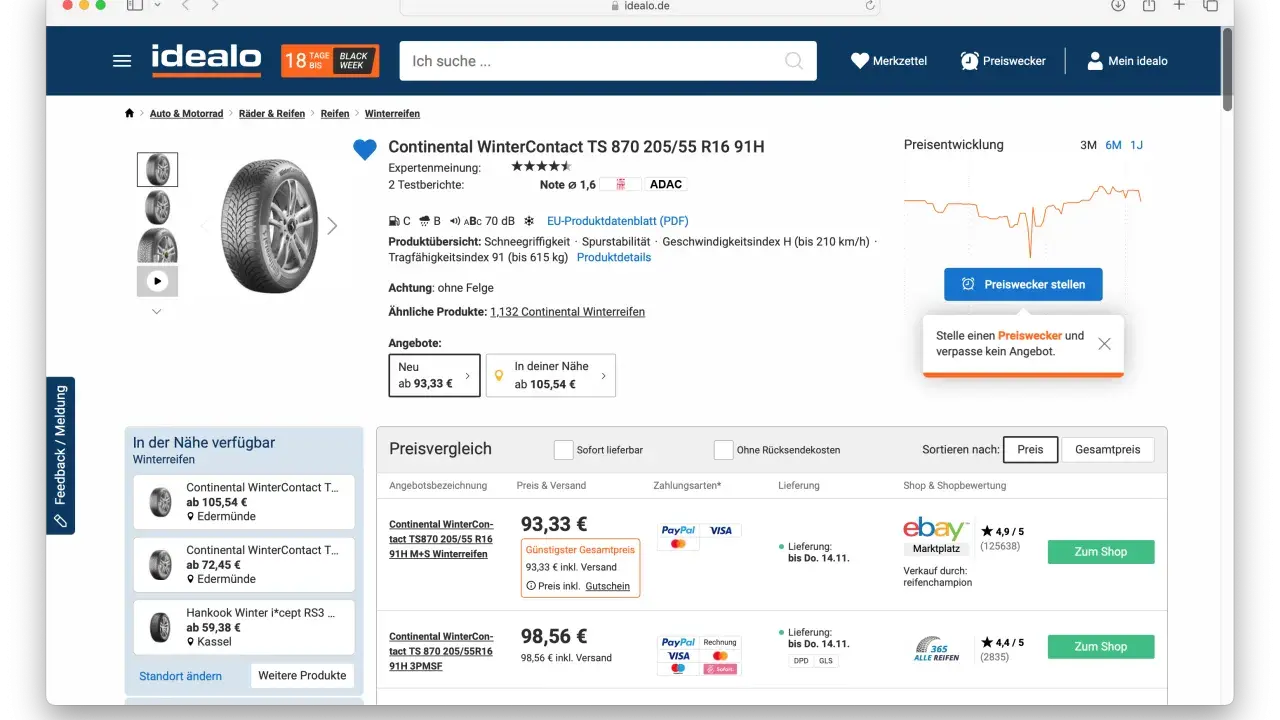The height and width of the screenshot is (720, 1280).
Task: Enable Sofort lieferbar checkbox
Action: point(564,450)
